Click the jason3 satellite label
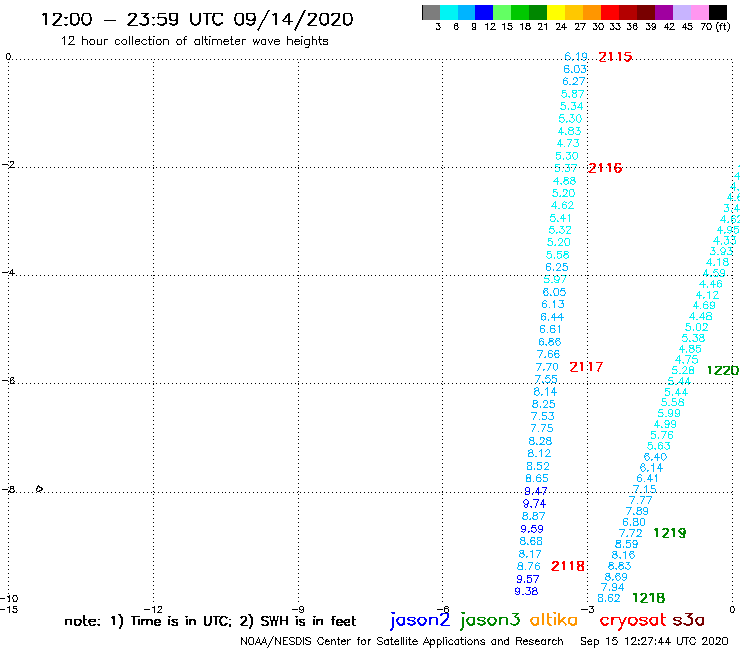 [x=490, y=620]
